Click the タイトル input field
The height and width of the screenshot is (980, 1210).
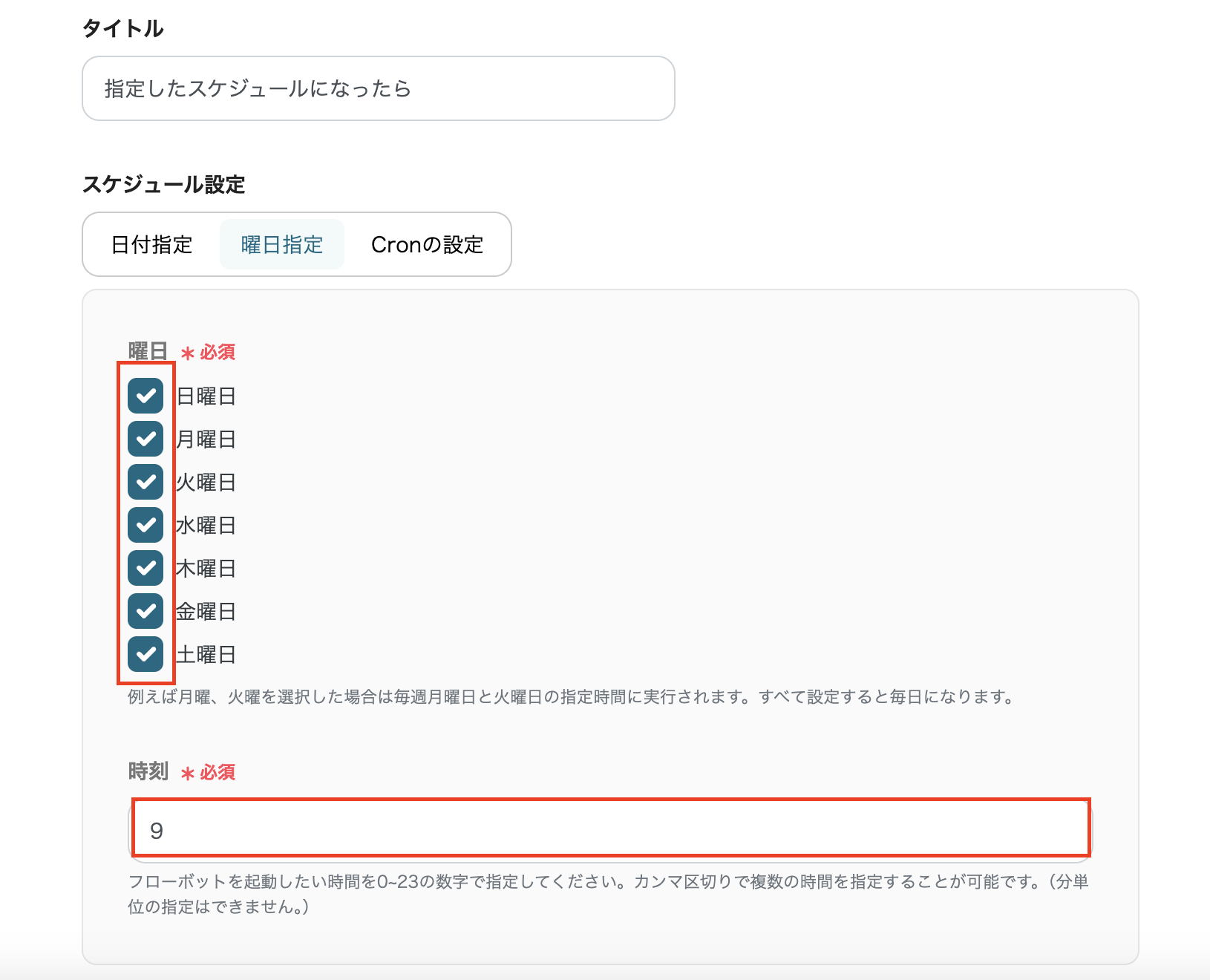[x=379, y=88]
